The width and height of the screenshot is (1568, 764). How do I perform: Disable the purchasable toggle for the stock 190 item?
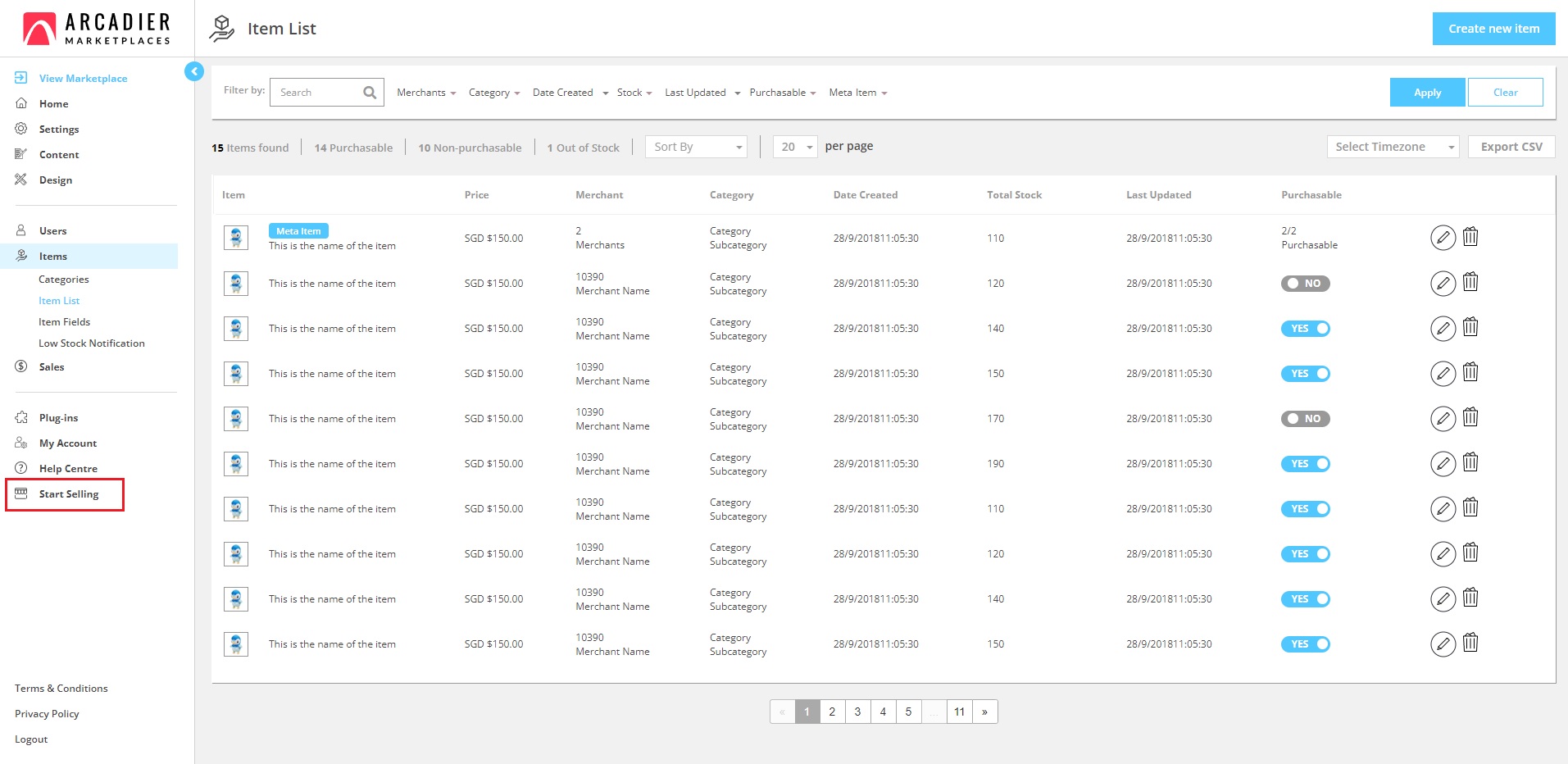click(x=1305, y=464)
